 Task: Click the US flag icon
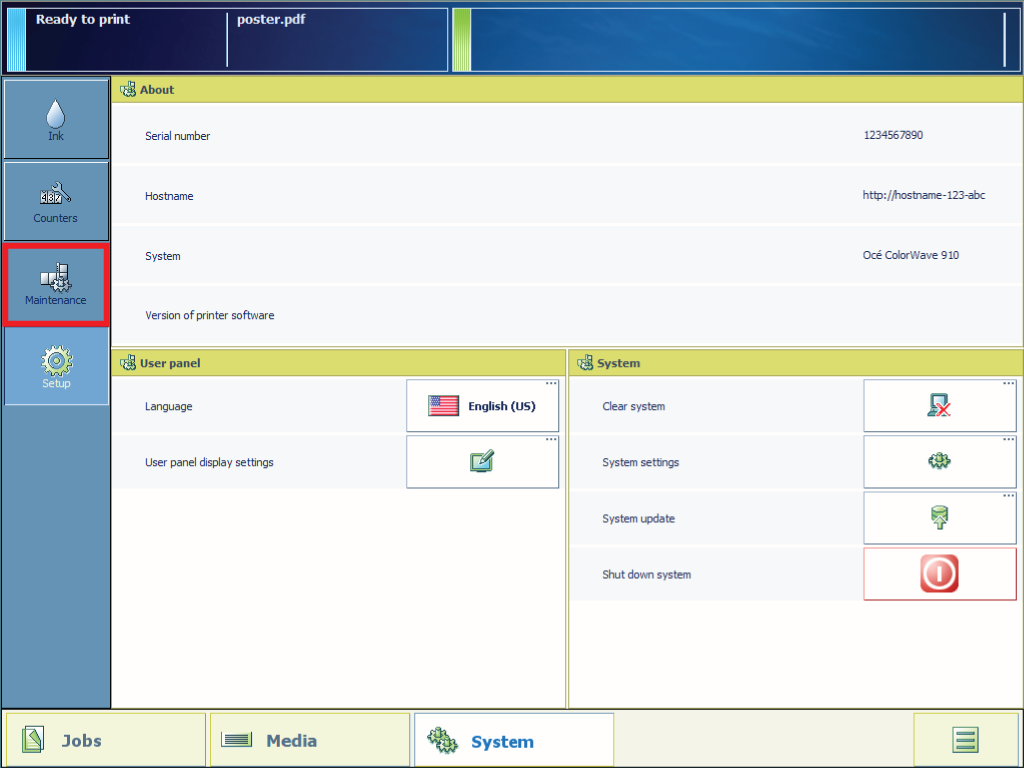tap(443, 406)
